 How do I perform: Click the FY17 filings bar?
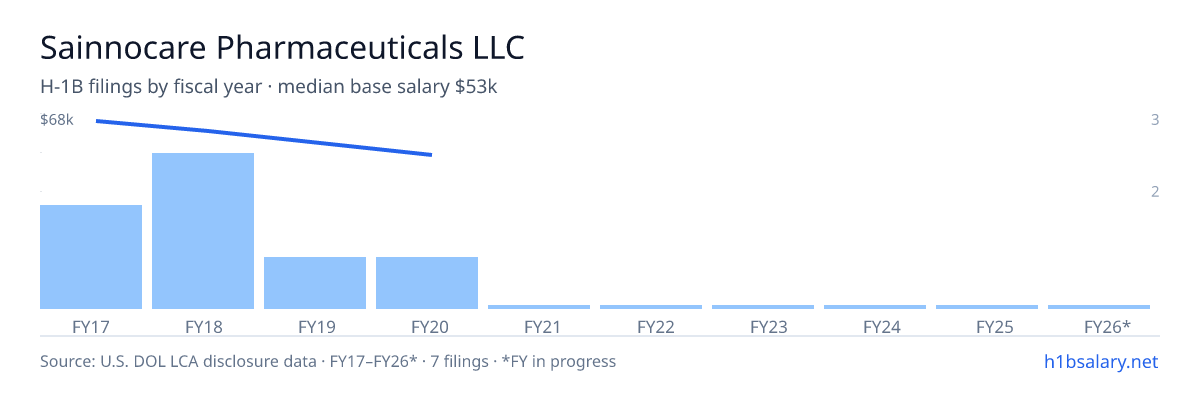pos(91,257)
